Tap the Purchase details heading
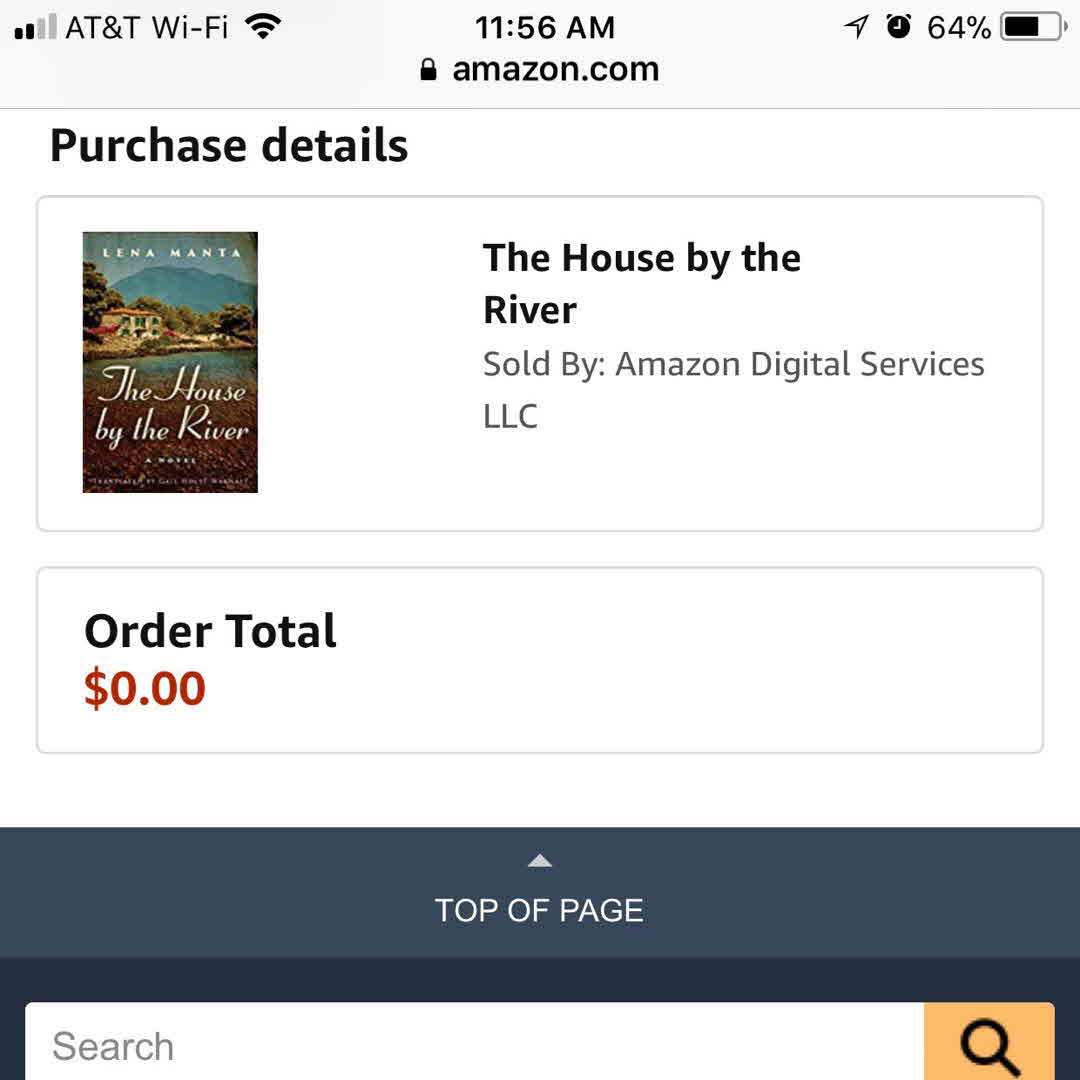The image size is (1080, 1080). 229,145
